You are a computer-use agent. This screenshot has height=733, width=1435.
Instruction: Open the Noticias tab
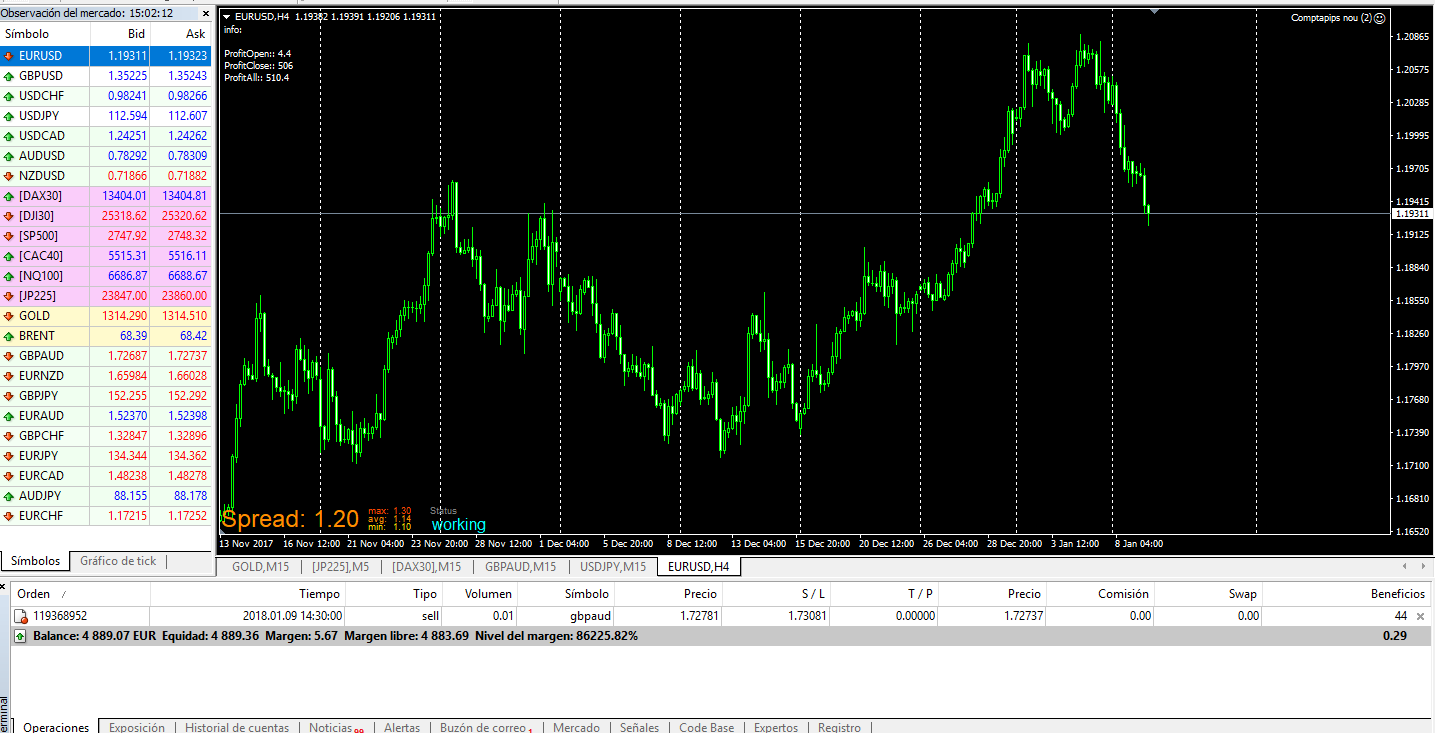pos(335,727)
